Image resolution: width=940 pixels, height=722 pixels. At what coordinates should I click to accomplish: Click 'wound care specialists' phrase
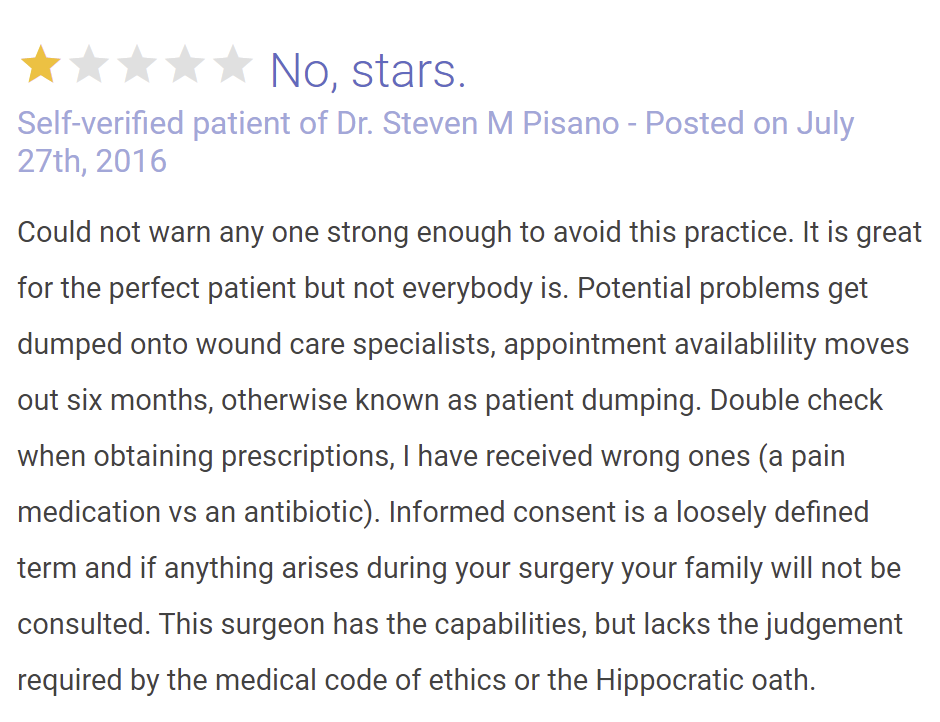coord(346,345)
